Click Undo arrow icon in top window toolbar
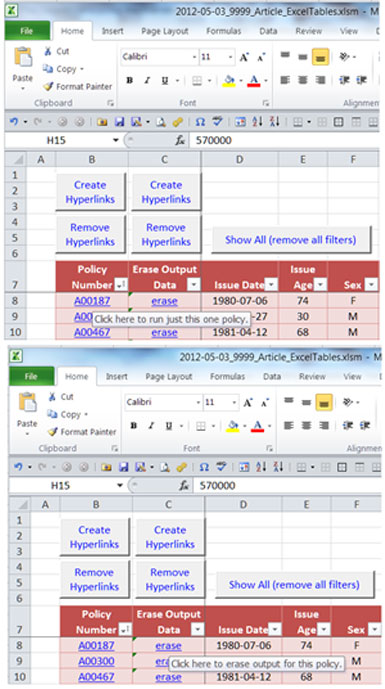This screenshot has width=385, height=689. [x=14, y=122]
